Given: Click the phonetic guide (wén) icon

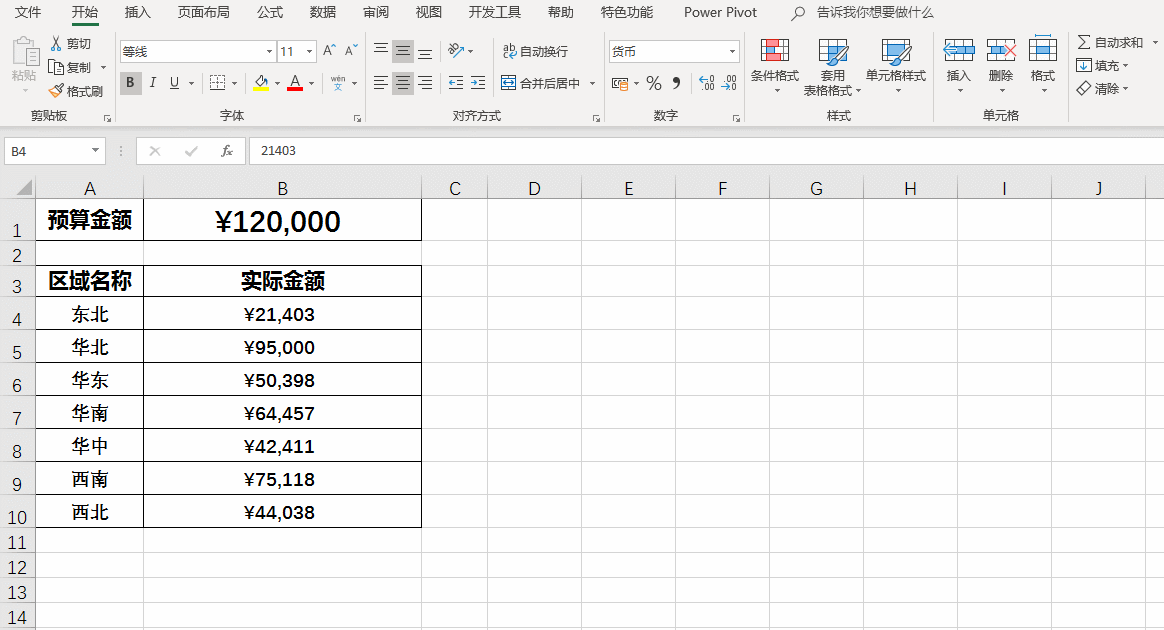Looking at the screenshot, I should click(338, 82).
